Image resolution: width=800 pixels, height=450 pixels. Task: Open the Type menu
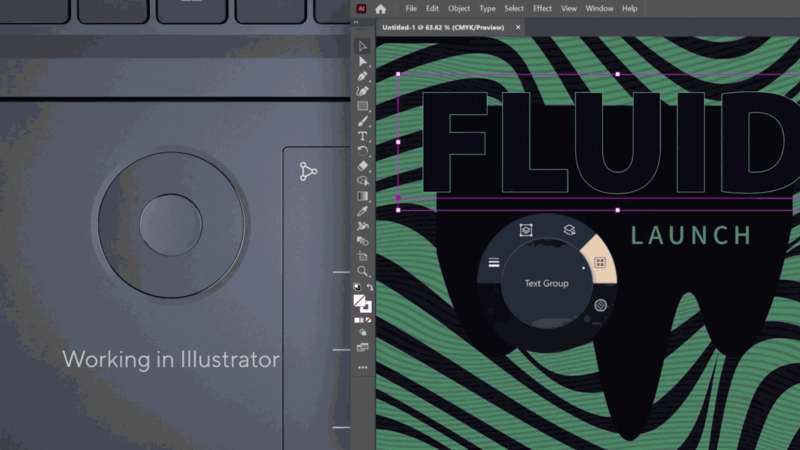[x=487, y=9]
